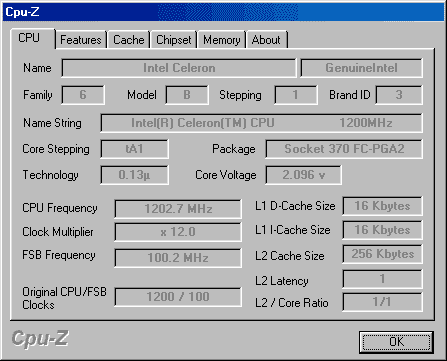This screenshot has height=361, width=447.
Task: Click the Cpu-Z window title bar
Action: point(223,12)
